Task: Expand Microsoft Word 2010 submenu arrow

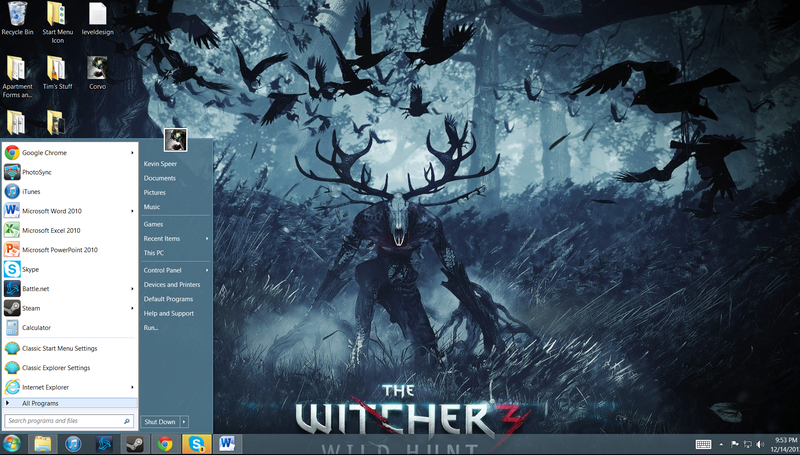Action: tap(132, 211)
